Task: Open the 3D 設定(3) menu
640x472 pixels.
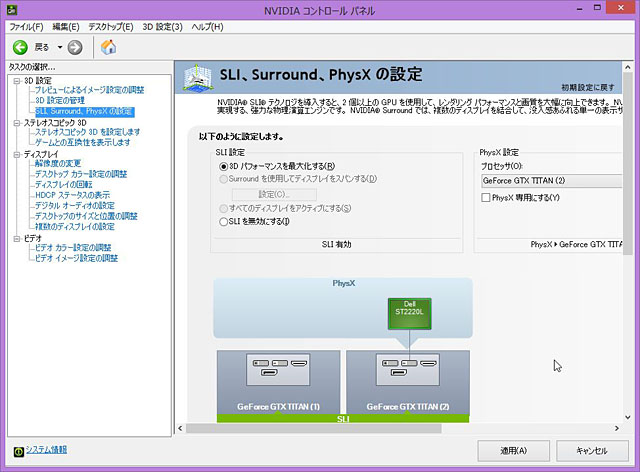Action: click(x=162, y=27)
